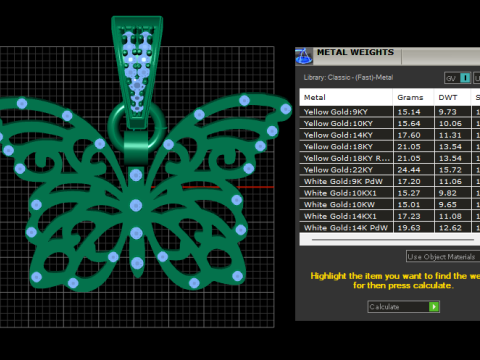Select the White Gold:9K PdW row
The height and width of the screenshot is (360, 480).
click(x=390, y=181)
